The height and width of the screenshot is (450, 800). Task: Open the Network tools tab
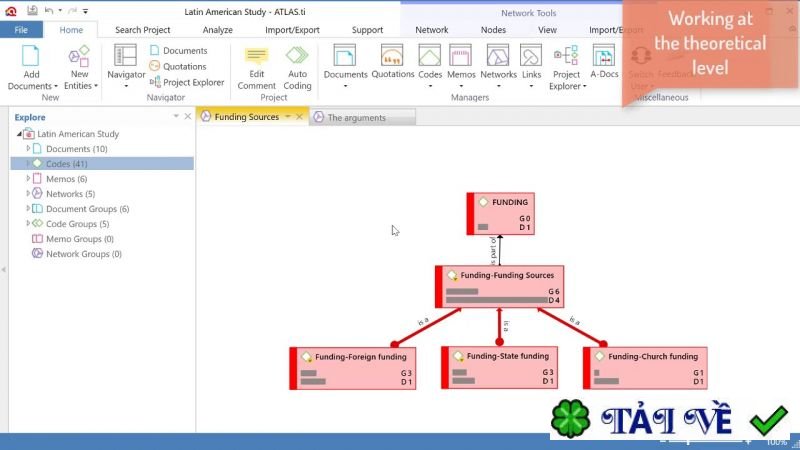[431, 30]
